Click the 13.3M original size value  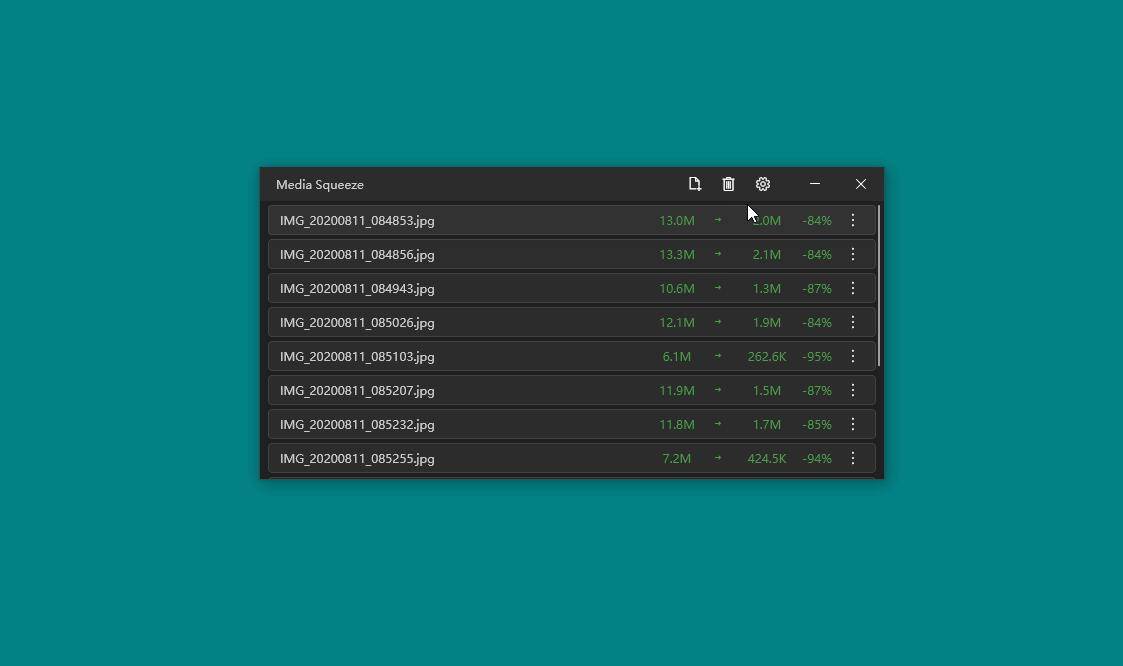coord(677,255)
